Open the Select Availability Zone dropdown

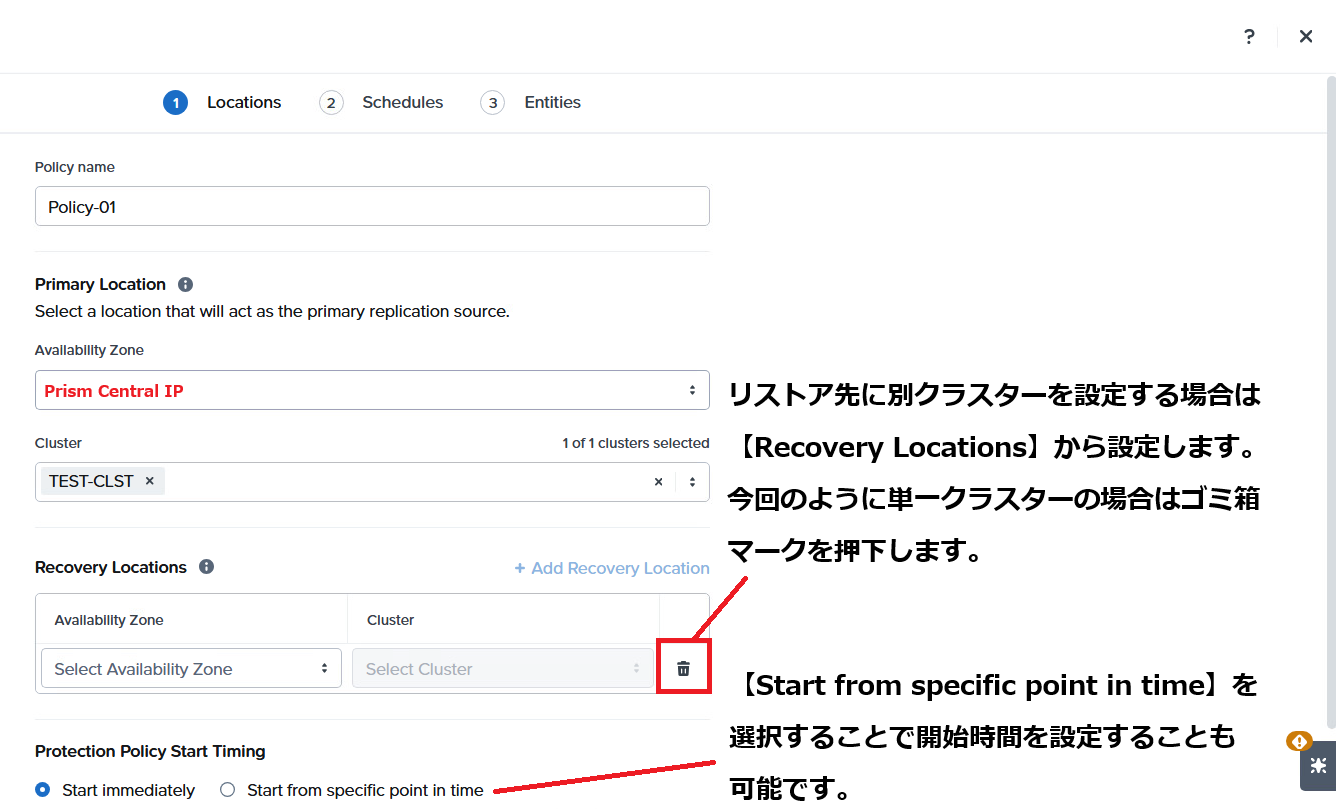pyautogui.click(x=191, y=668)
